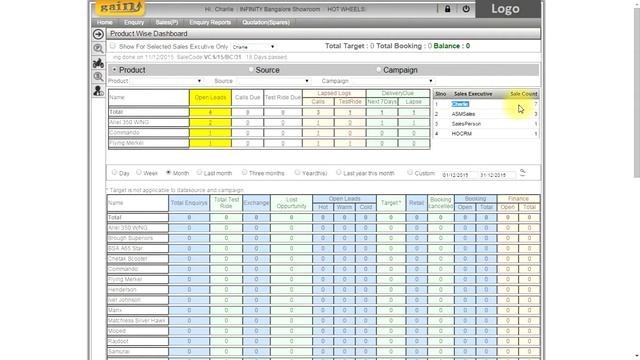Click Open Leads value in Total row

[x=210, y=112]
